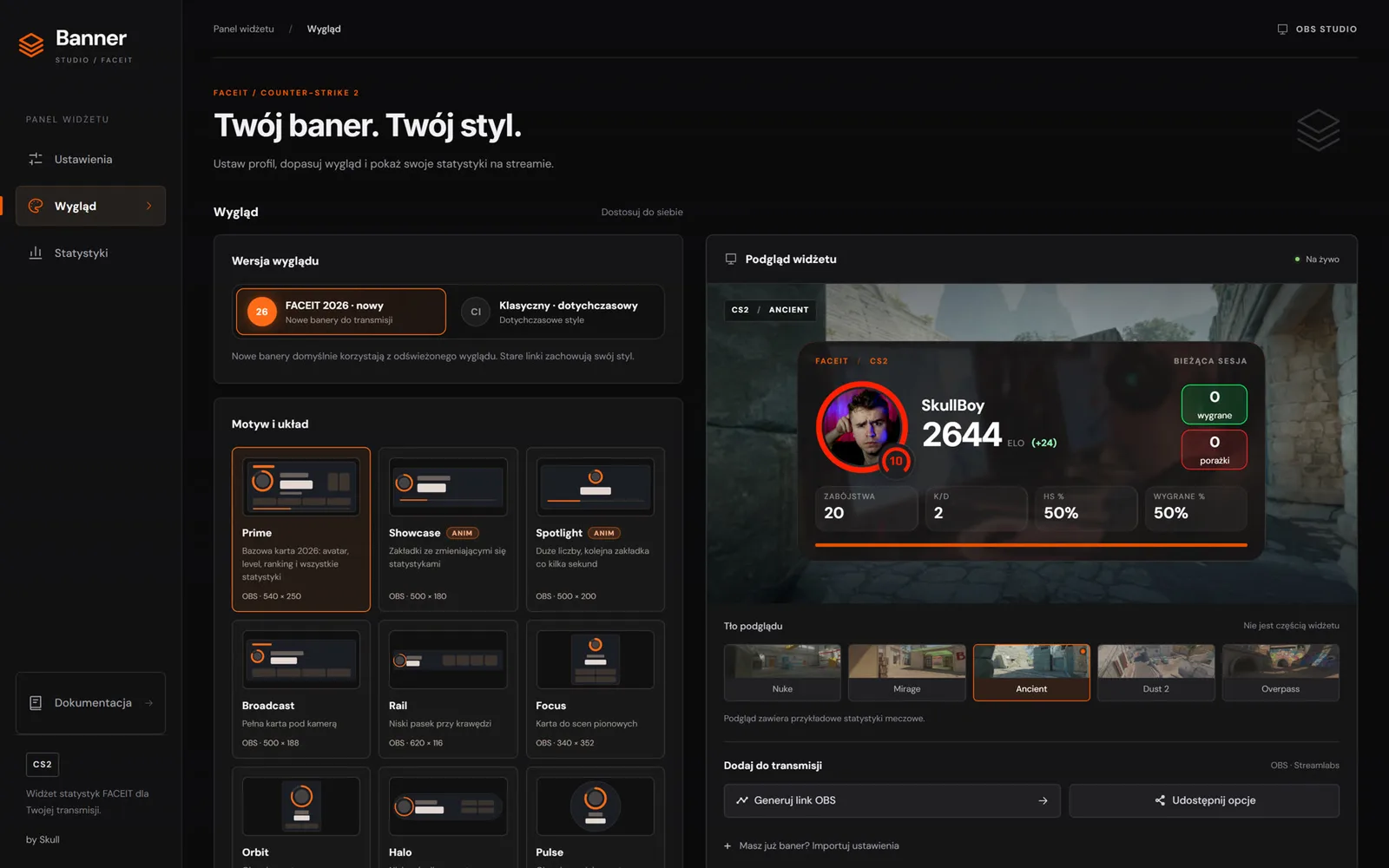This screenshot has height=868, width=1389.
Task: Click the OBS Studio monitor icon
Action: pyautogui.click(x=1282, y=29)
